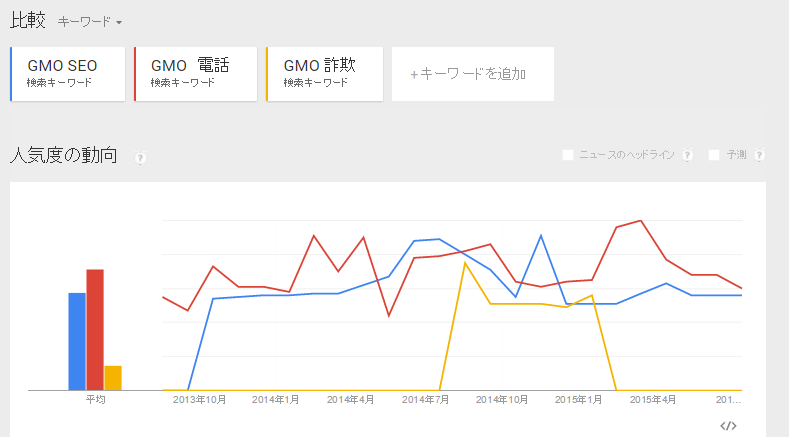Open help icon next to 人気度の動向
This screenshot has width=789, height=437.
point(140,158)
